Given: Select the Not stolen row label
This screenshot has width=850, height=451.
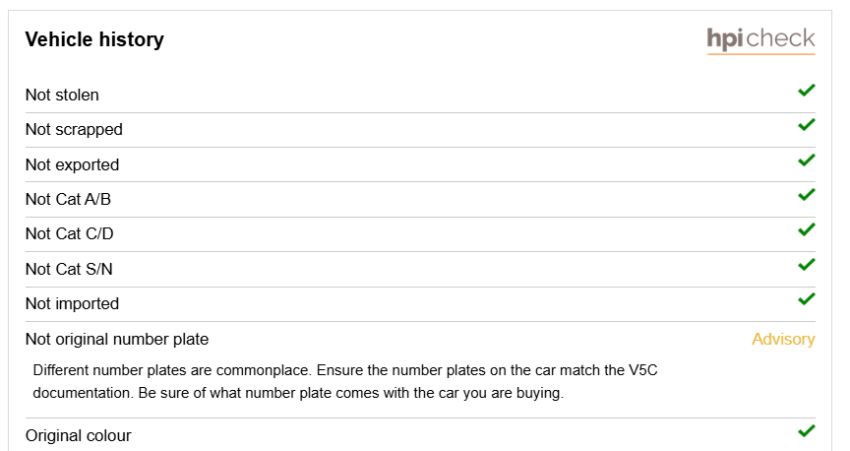Looking at the screenshot, I should tap(62, 95).
